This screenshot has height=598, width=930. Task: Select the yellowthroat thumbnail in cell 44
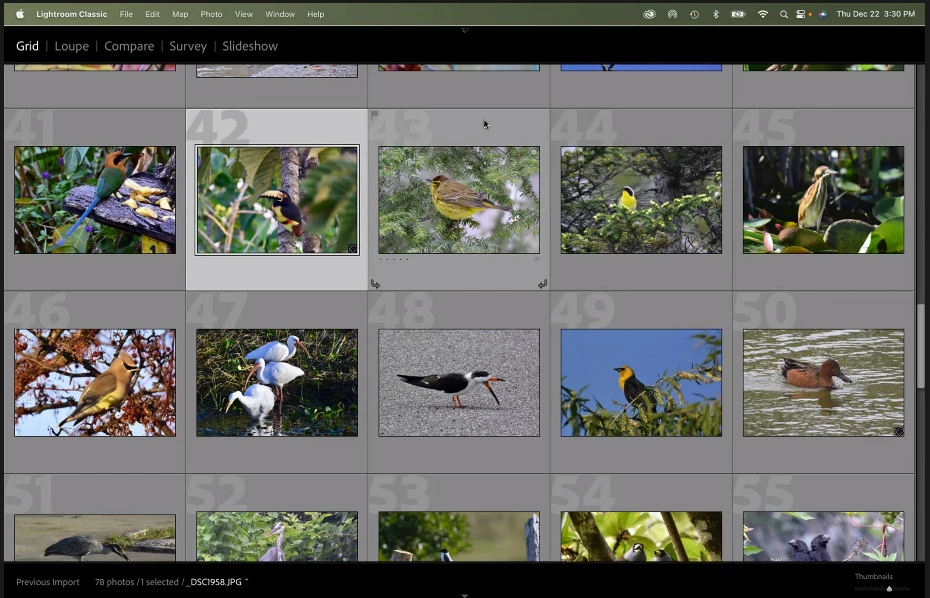(x=641, y=200)
